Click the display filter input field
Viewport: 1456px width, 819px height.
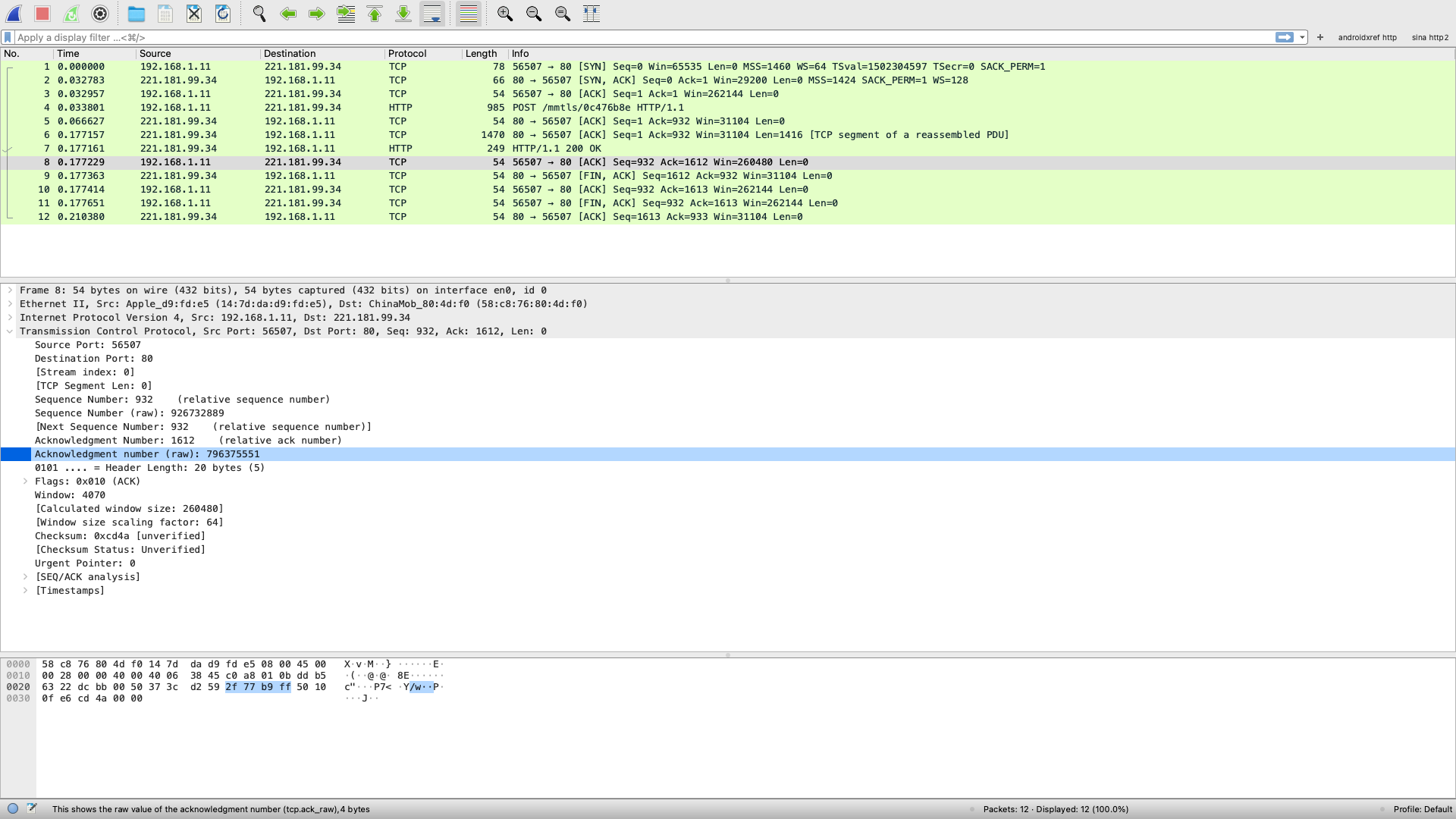pos(645,37)
